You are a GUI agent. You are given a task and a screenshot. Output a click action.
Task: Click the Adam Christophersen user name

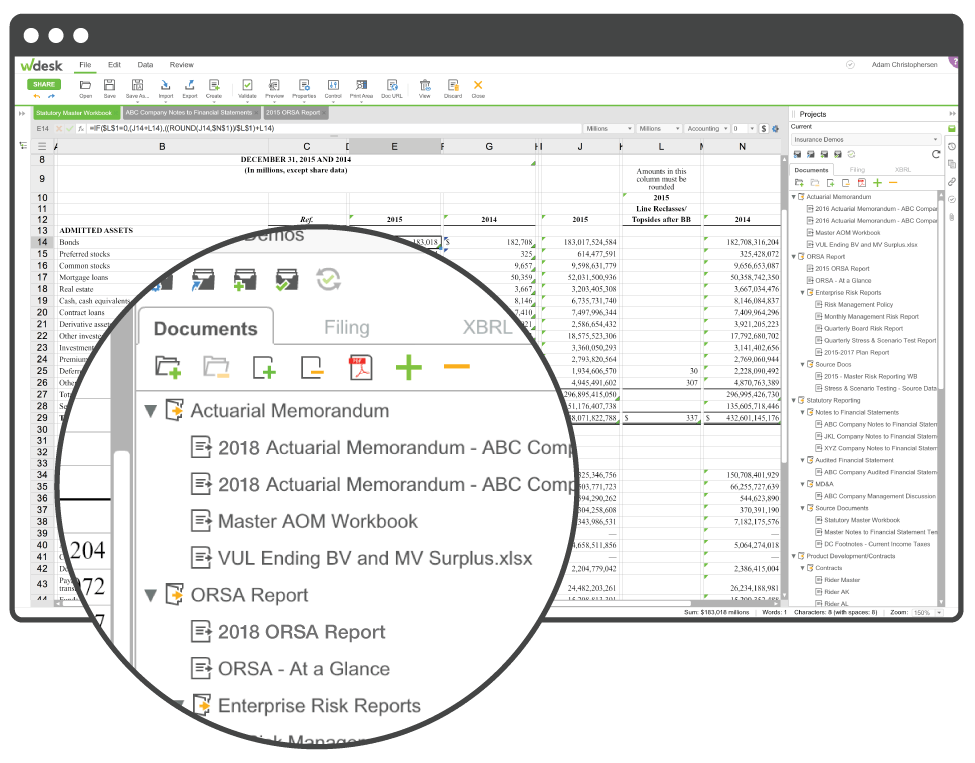pos(904,65)
